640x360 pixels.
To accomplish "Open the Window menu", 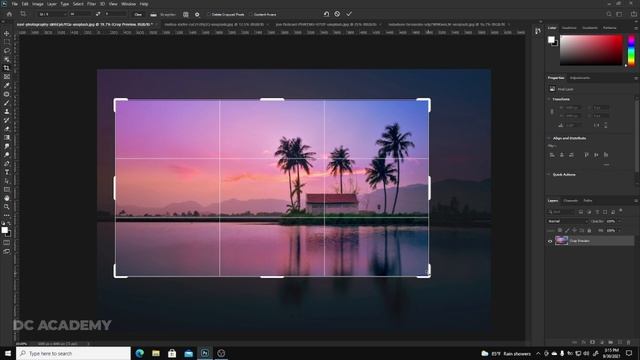I will (128, 4).
